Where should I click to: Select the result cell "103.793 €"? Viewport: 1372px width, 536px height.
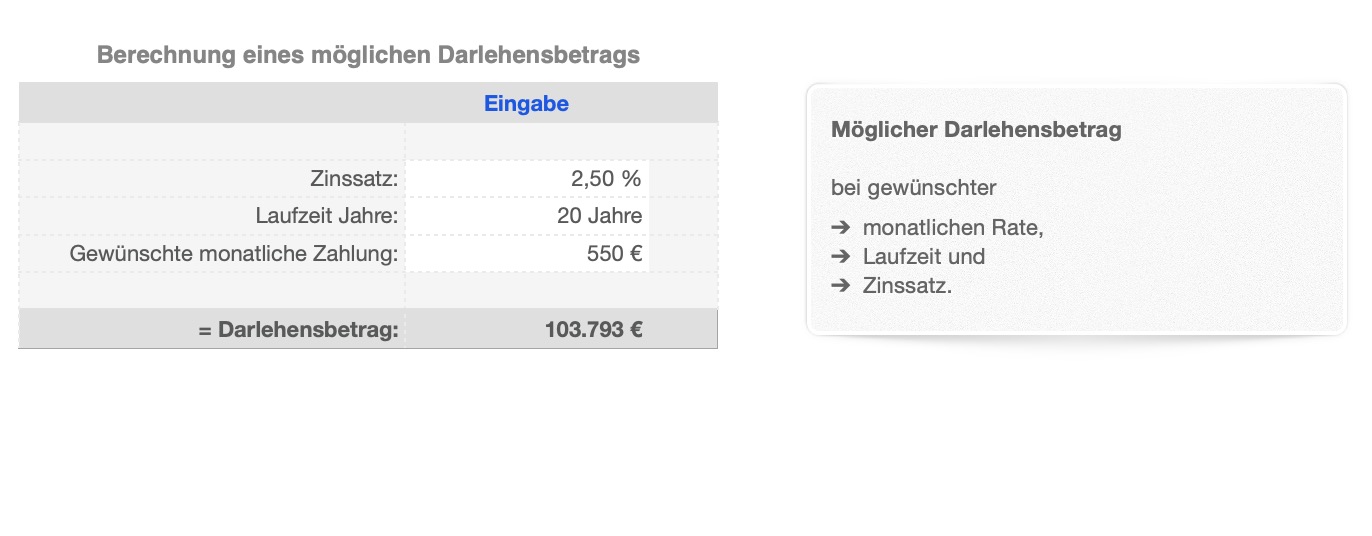561,329
